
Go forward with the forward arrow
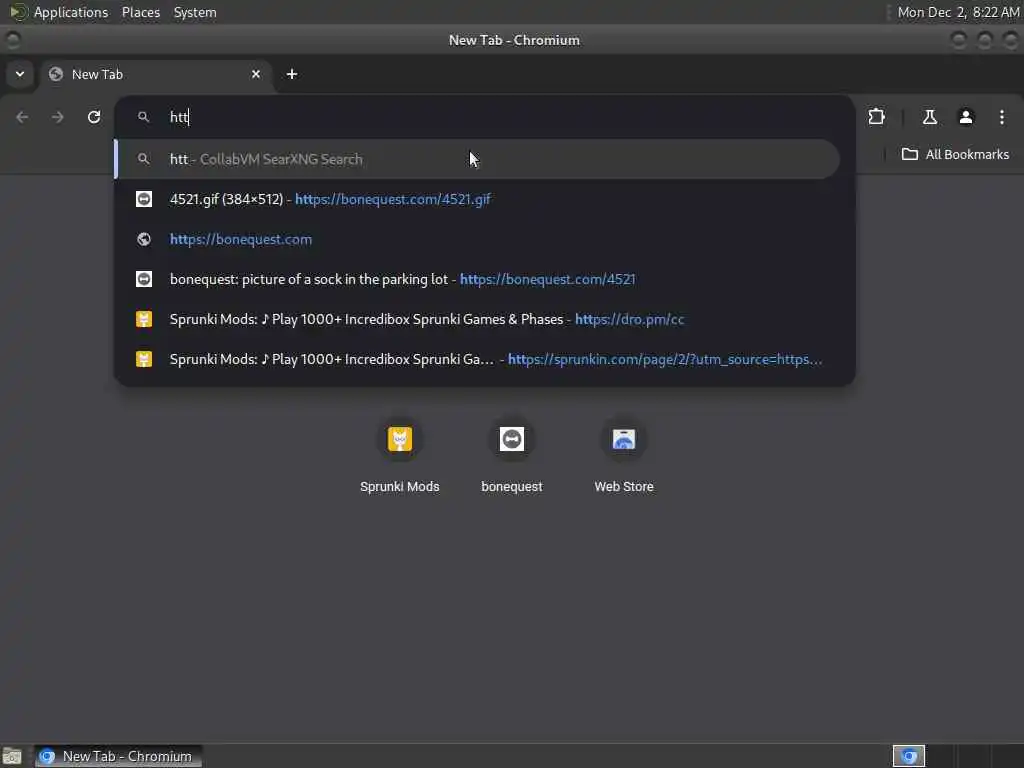pos(58,117)
